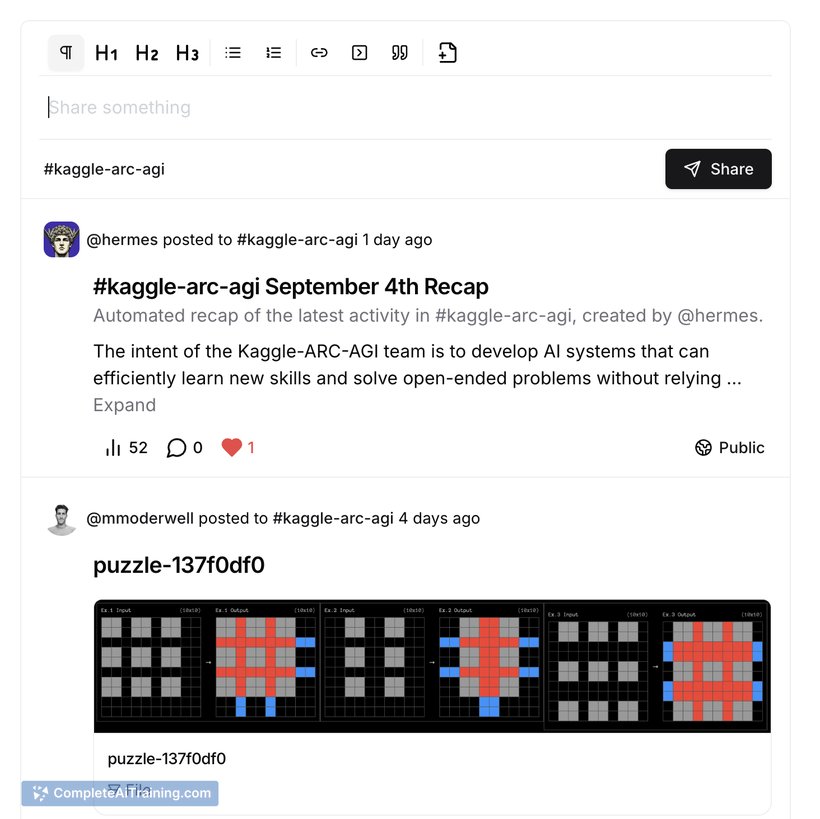Open the Public visibility setting
Image resolution: width=820 pixels, height=819 pixels.
[730, 448]
